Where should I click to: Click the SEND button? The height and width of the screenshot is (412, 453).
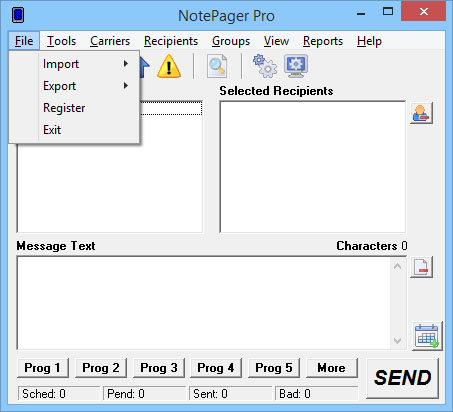(x=402, y=378)
